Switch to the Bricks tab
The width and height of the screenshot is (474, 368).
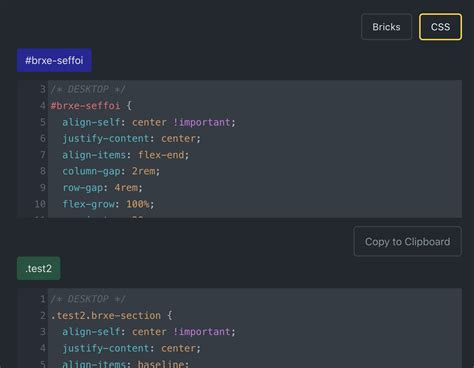click(x=386, y=27)
